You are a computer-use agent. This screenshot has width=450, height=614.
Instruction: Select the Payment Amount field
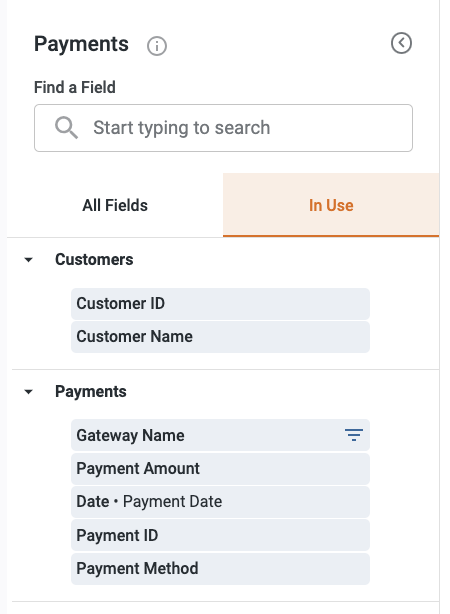click(x=220, y=469)
